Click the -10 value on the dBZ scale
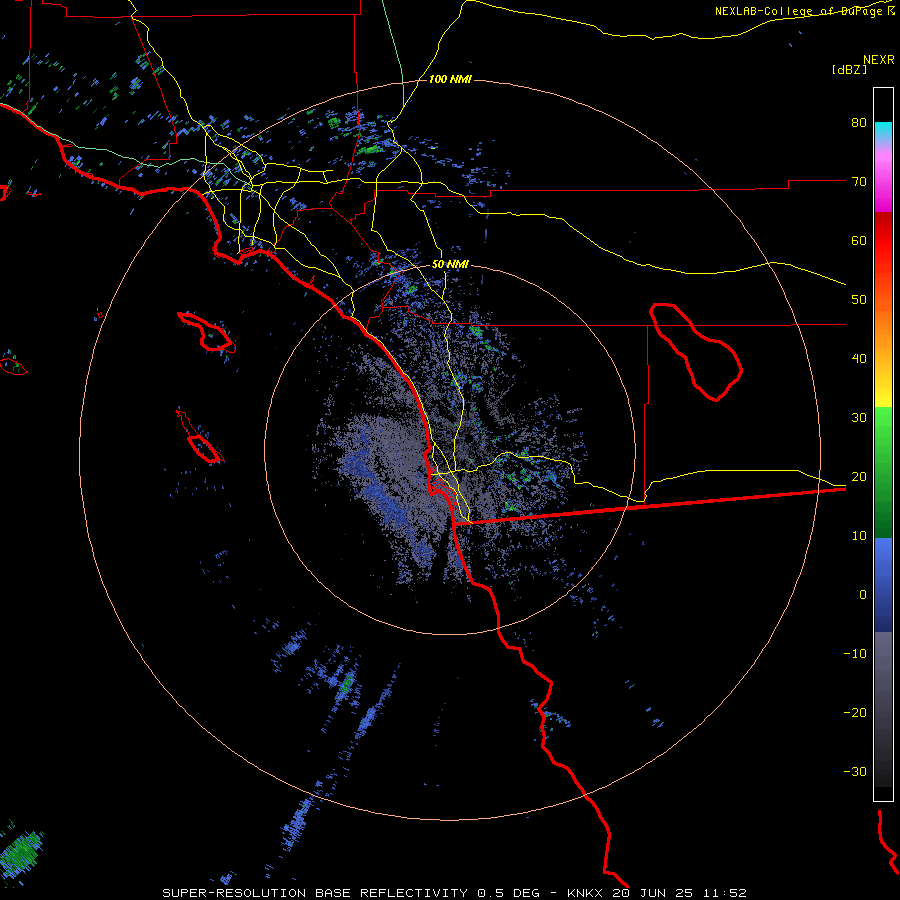The width and height of the screenshot is (900, 900). 855,654
